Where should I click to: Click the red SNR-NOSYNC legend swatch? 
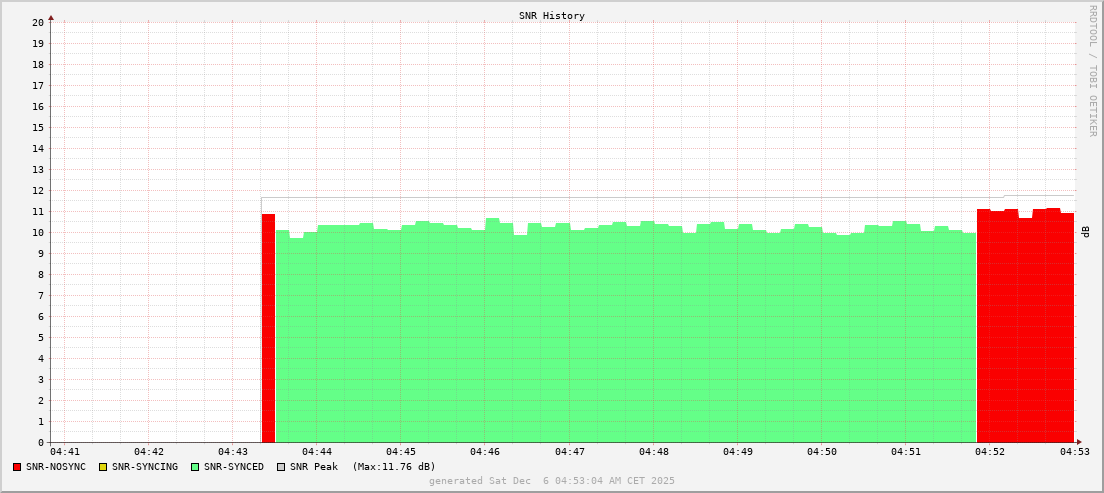tap(17, 467)
